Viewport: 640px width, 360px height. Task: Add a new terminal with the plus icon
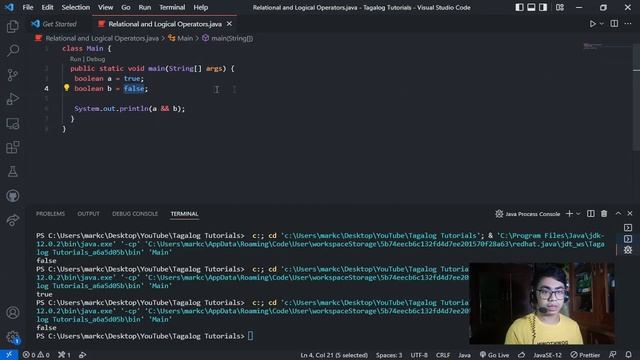[569, 213]
